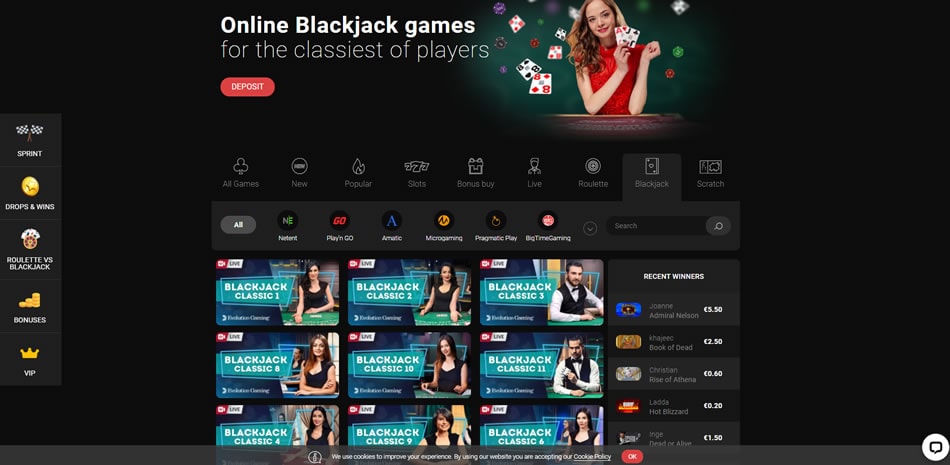Open the Roulette vs Blackjack promo

click(x=30, y=249)
